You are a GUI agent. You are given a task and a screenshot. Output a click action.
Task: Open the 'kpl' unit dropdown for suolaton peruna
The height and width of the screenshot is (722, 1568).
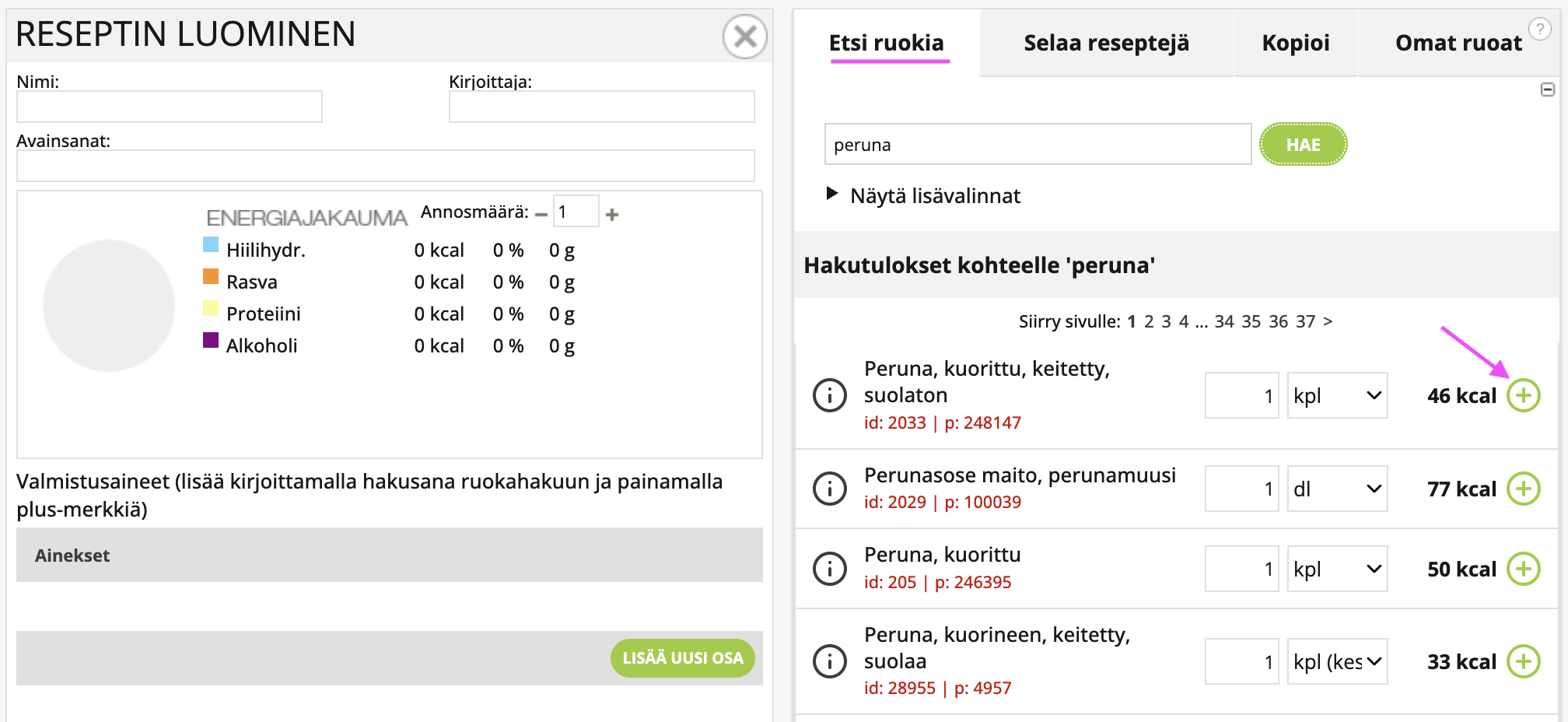tap(1337, 395)
